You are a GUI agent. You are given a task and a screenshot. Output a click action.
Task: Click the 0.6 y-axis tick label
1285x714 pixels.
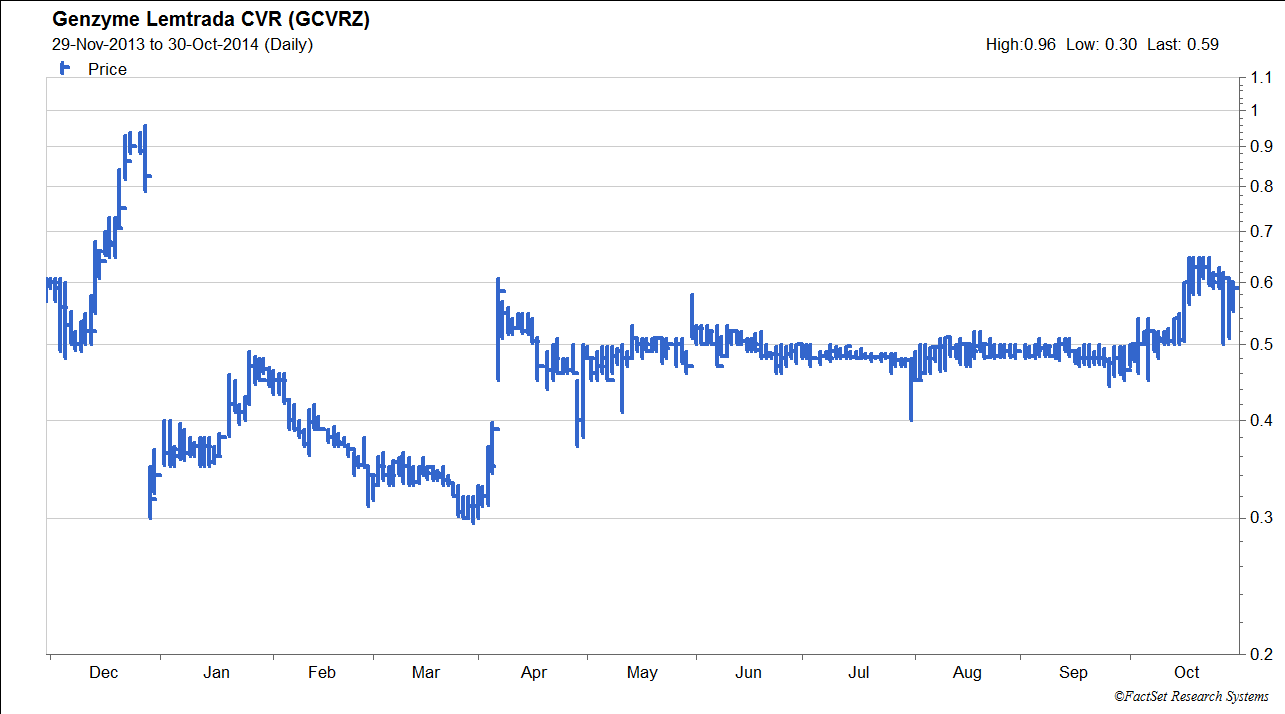pyautogui.click(x=1261, y=284)
